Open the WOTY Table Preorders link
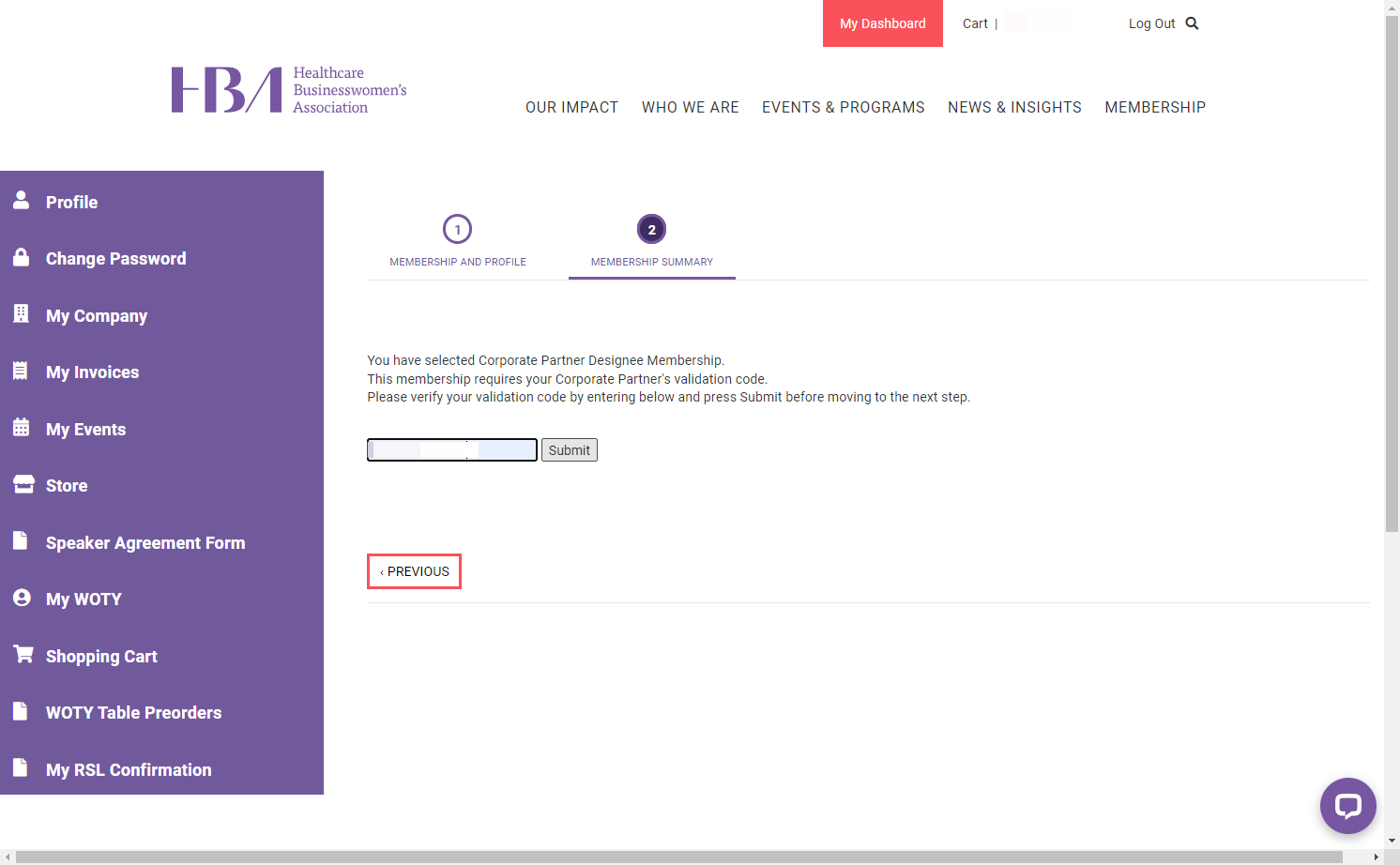 pos(133,713)
